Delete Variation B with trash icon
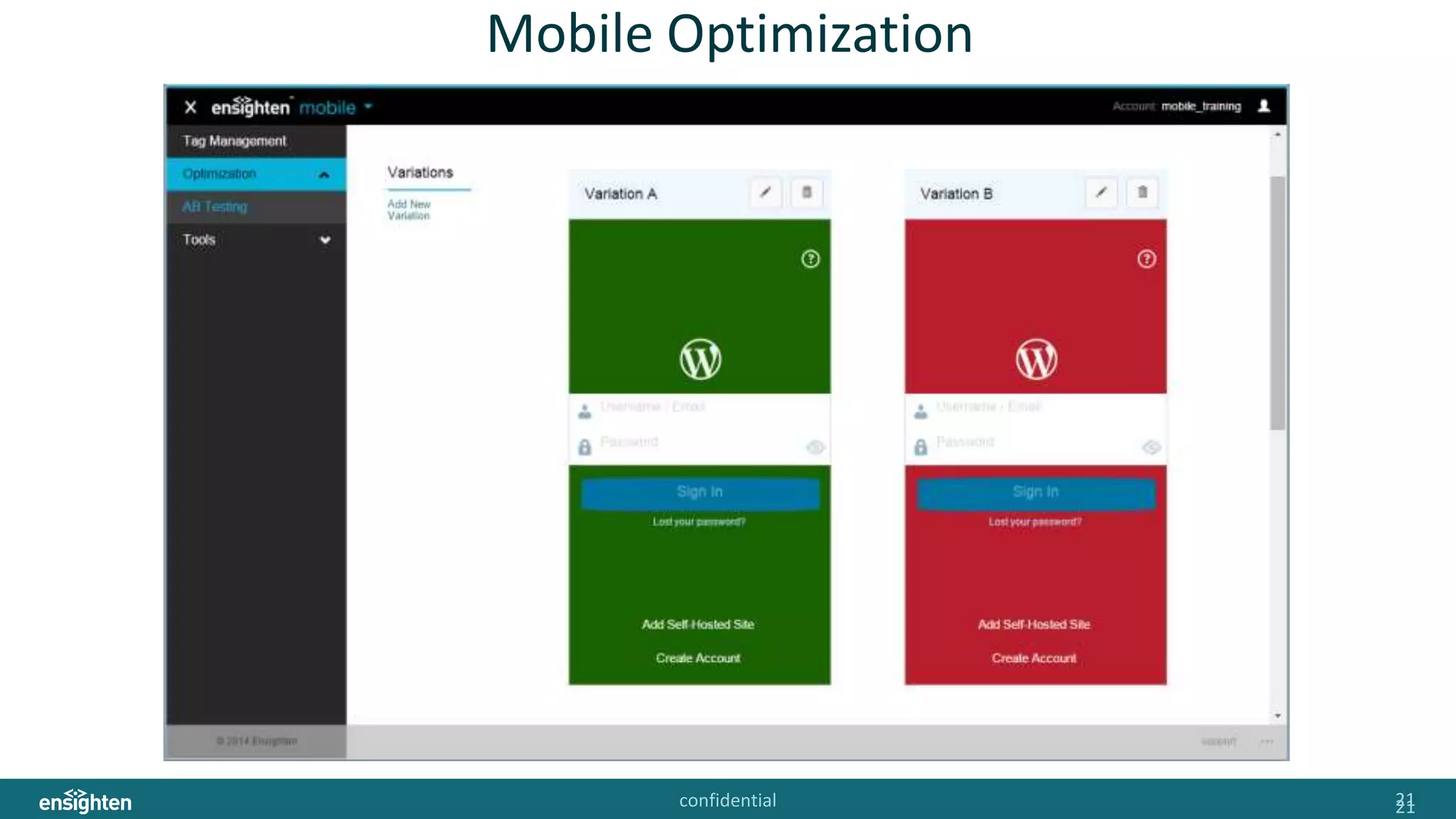The height and width of the screenshot is (819, 1456). point(1142,193)
